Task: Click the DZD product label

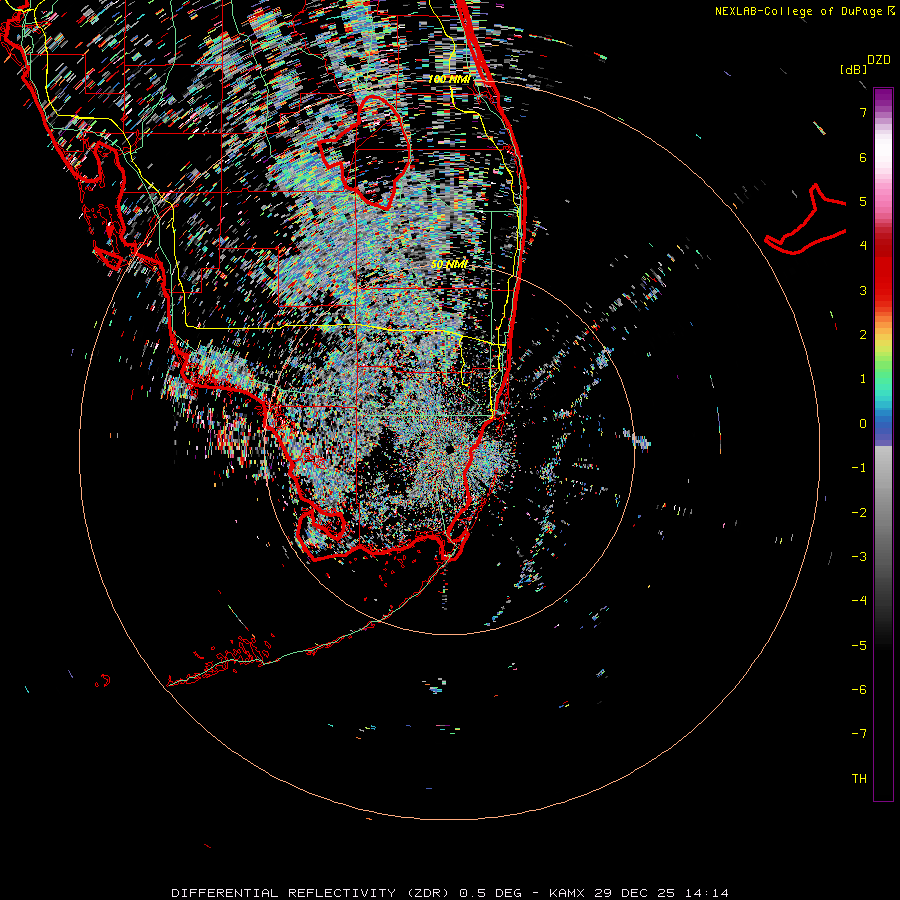Action: pyautogui.click(x=879, y=60)
